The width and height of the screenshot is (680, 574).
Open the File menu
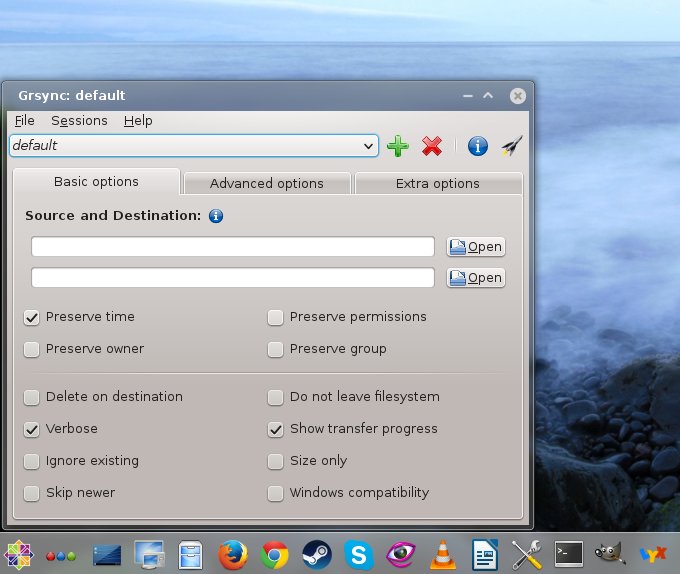pos(24,121)
